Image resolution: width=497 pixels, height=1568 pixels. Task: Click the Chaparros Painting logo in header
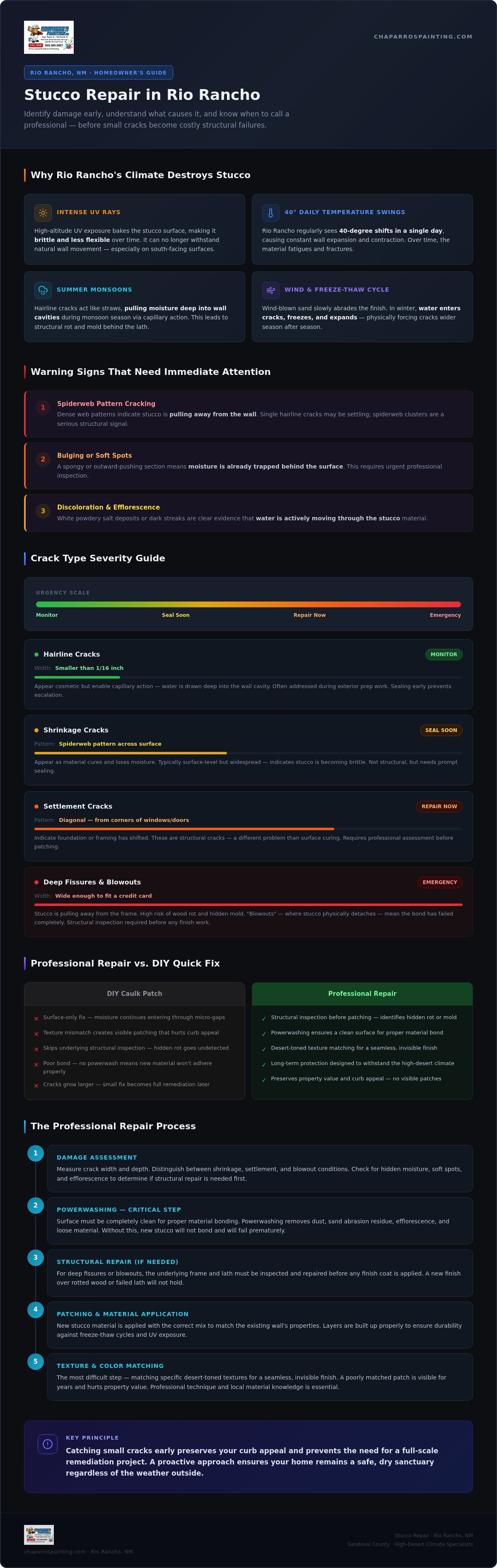49,37
